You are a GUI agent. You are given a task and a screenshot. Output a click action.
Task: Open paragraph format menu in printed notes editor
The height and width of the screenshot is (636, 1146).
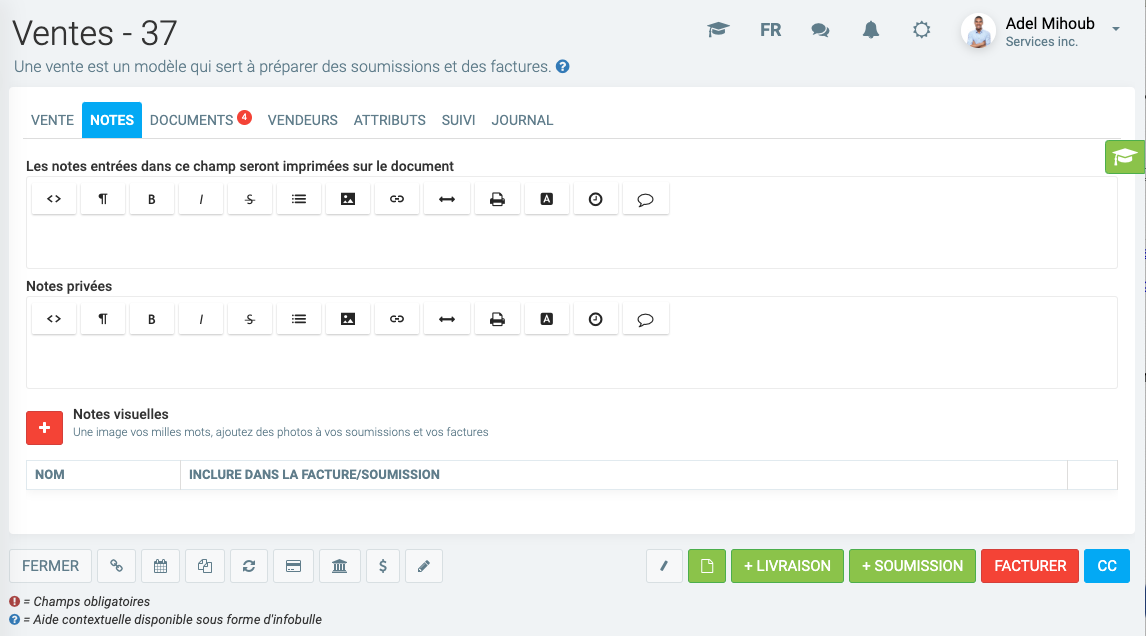[x=103, y=199]
